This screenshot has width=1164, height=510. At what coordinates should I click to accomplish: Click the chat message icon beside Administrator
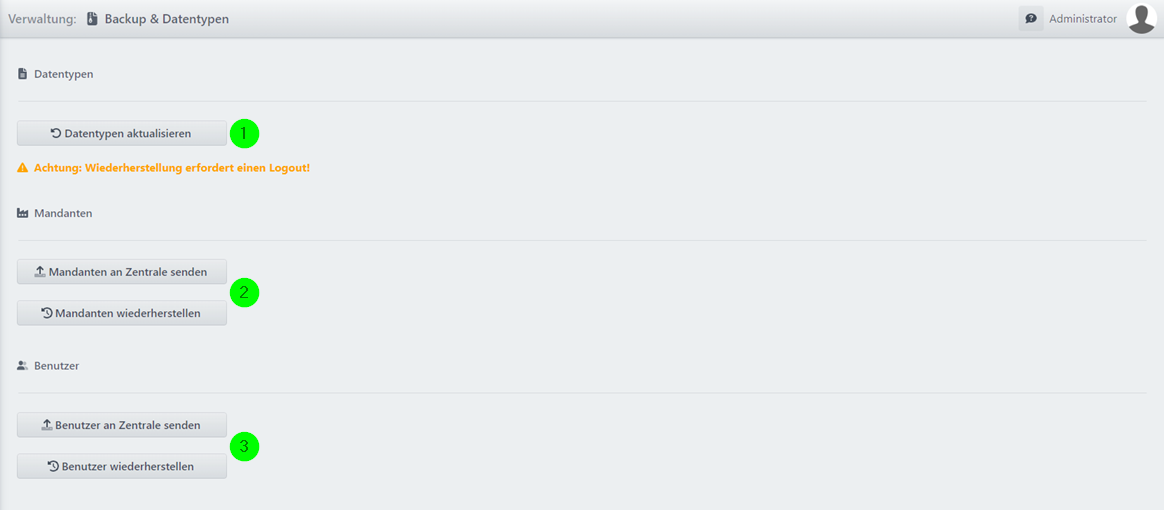(1030, 19)
